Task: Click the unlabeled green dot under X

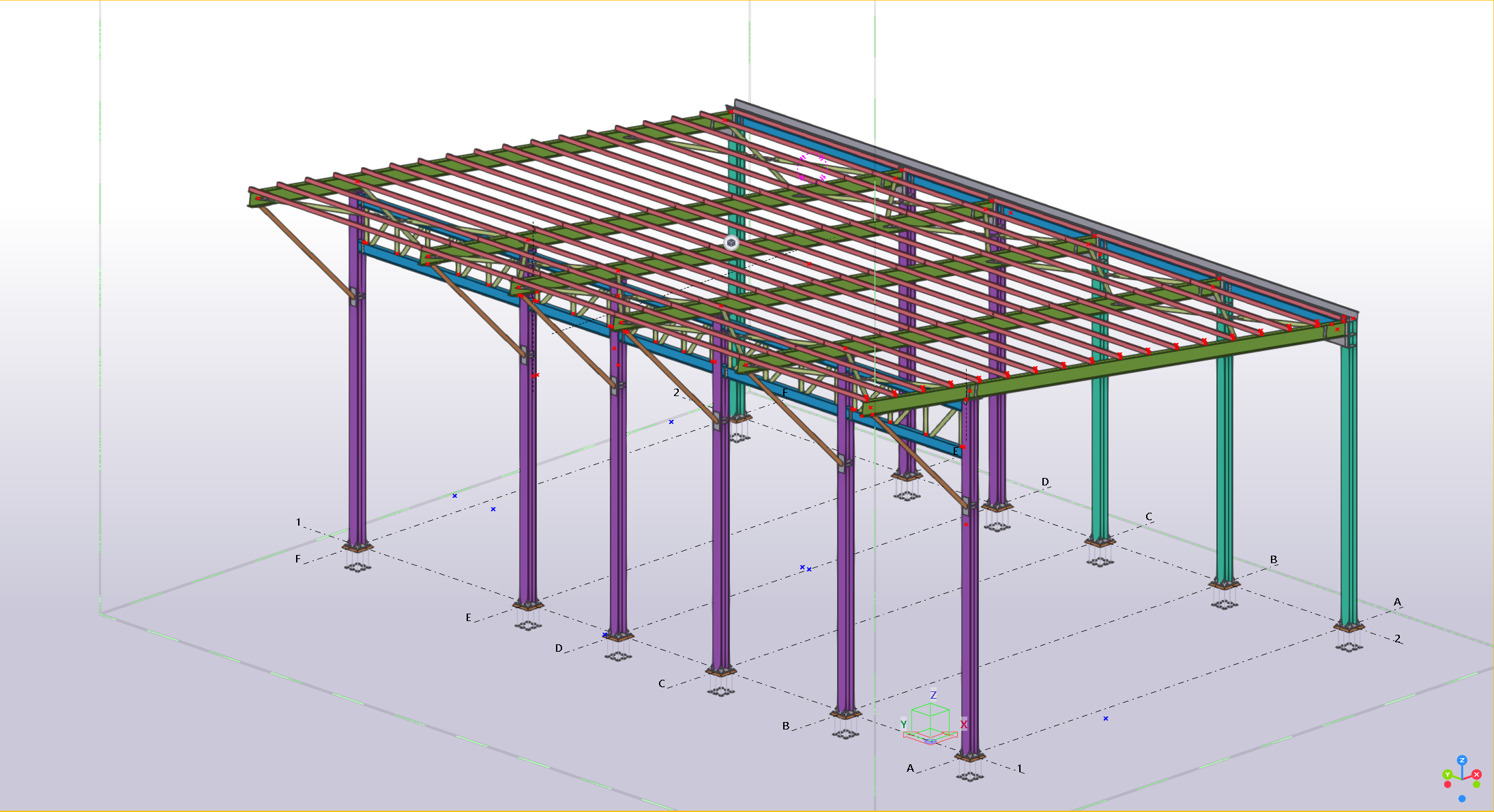Action: coord(1476,785)
